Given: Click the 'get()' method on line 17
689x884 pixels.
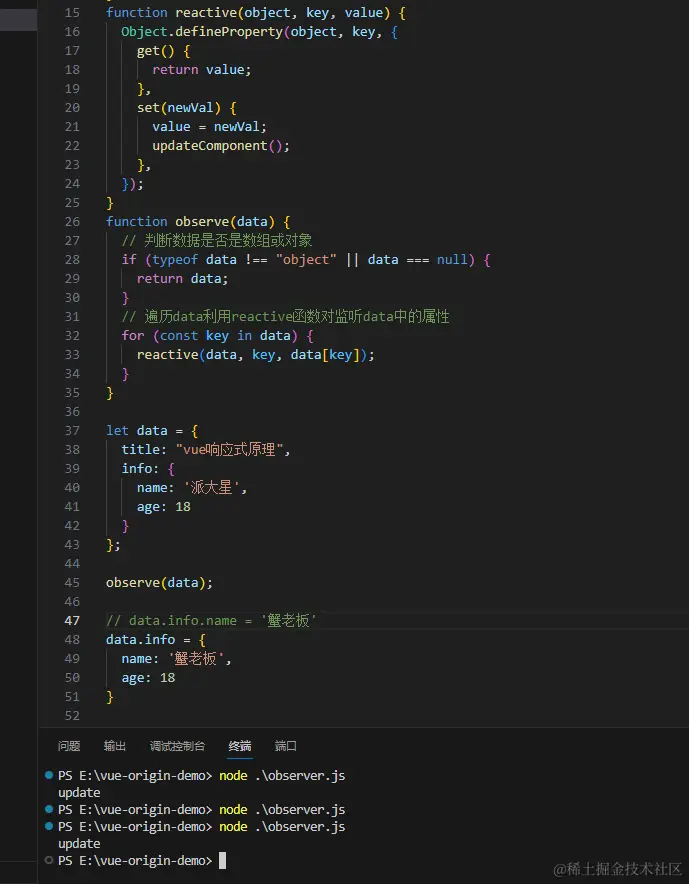Looking at the screenshot, I should [x=156, y=51].
